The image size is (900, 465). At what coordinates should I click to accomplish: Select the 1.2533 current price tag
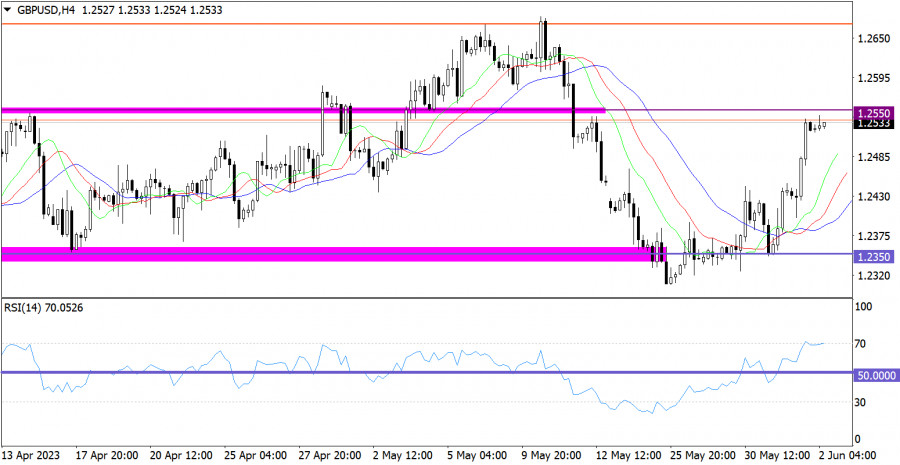(874, 125)
